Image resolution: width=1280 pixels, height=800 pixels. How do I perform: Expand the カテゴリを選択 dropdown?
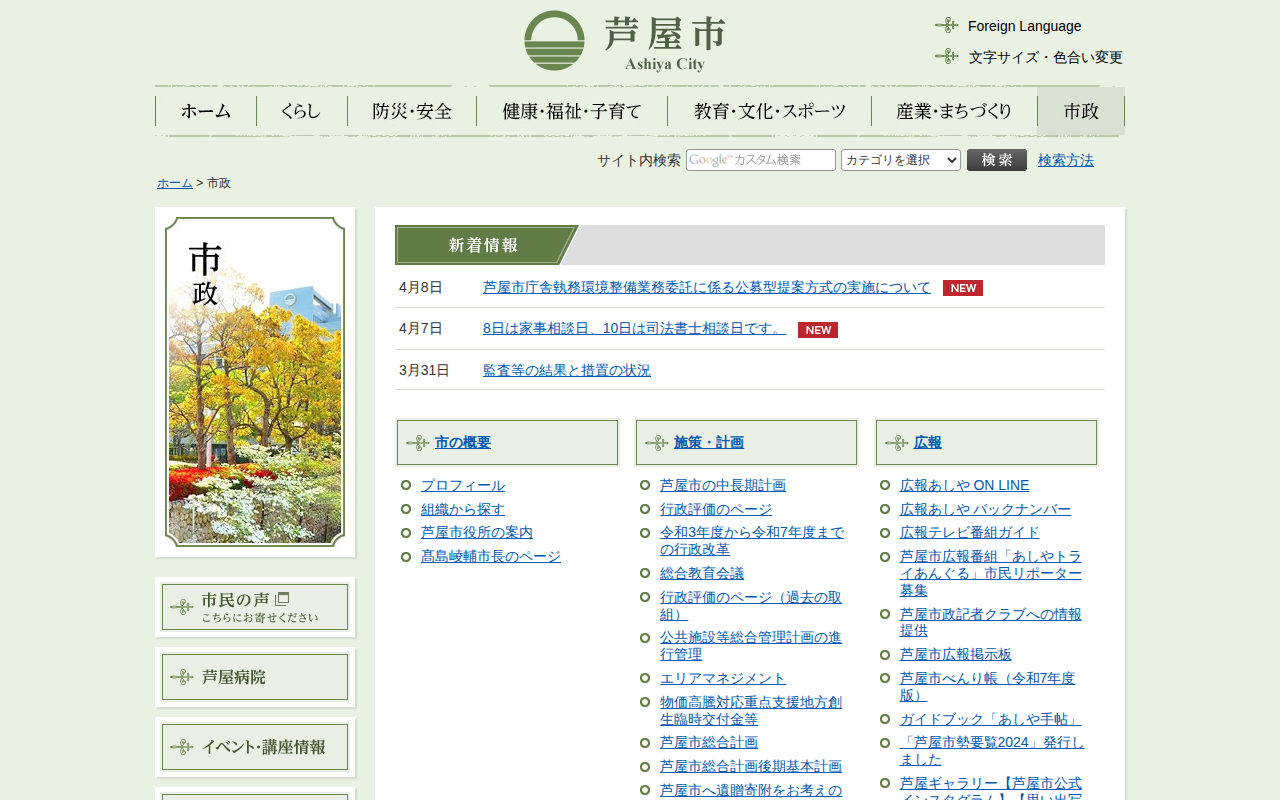coord(900,160)
